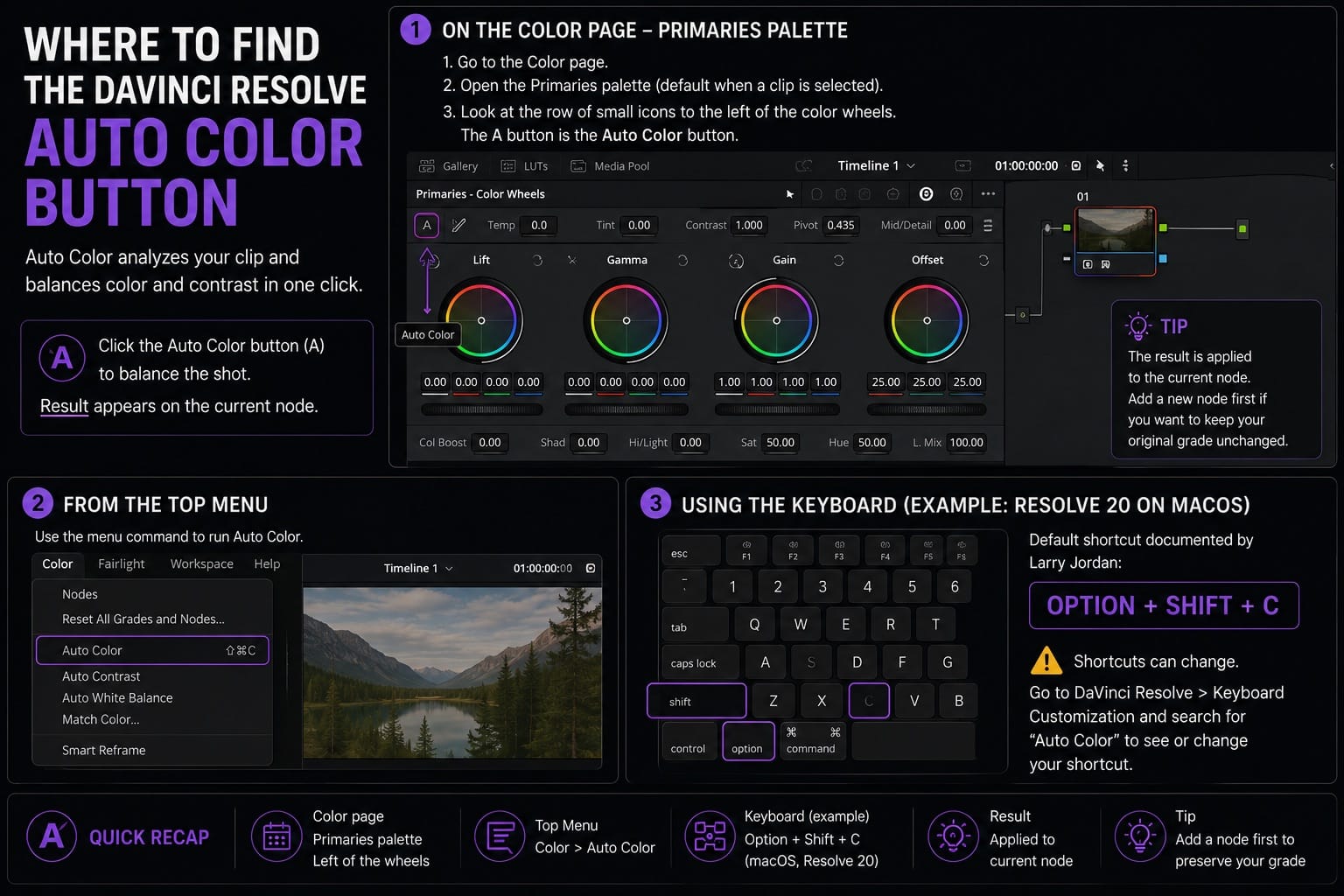The height and width of the screenshot is (896, 1344).
Task: Click the bars icon right of Mid/Detail
Action: coord(988,225)
